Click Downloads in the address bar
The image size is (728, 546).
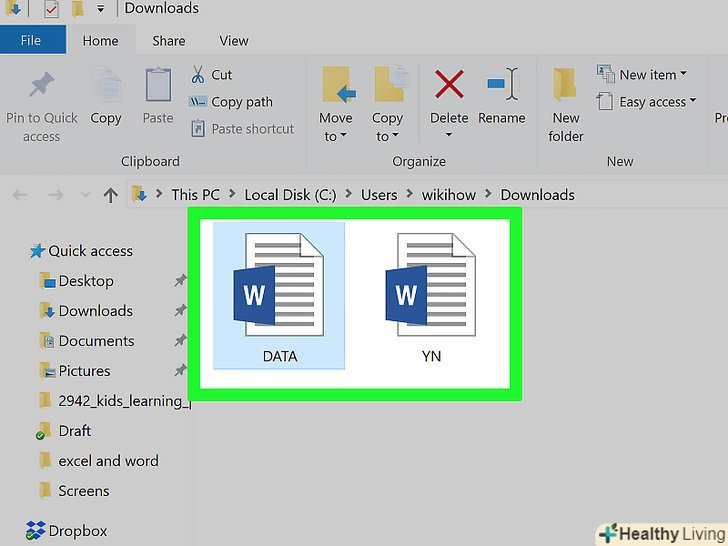coord(537,195)
